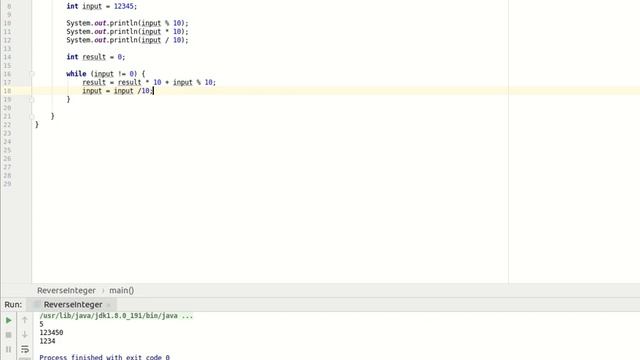The image size is (640, 360).
Task: Click 'System.out.println(input / 10);' line
Action: click(x=127, y=40)
